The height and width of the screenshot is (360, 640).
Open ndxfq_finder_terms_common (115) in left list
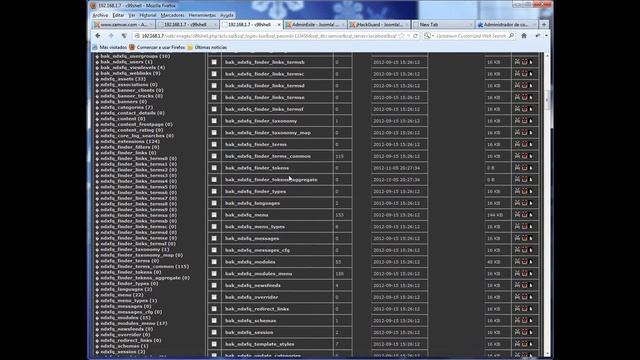click(144, 267)
